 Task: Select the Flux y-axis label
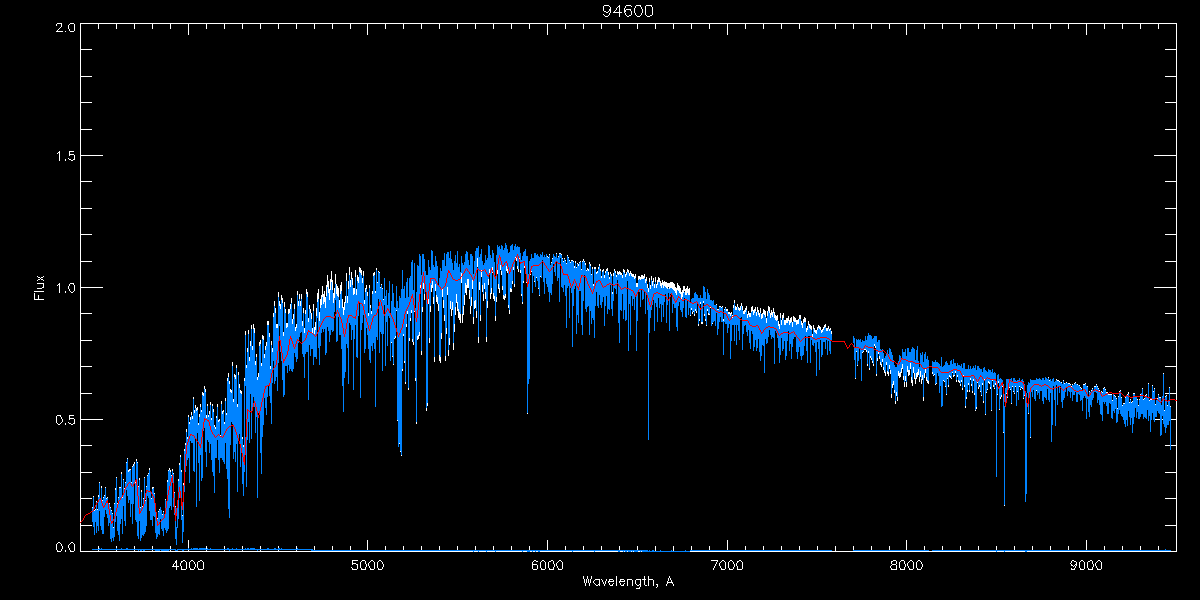(x=40, y=288)
